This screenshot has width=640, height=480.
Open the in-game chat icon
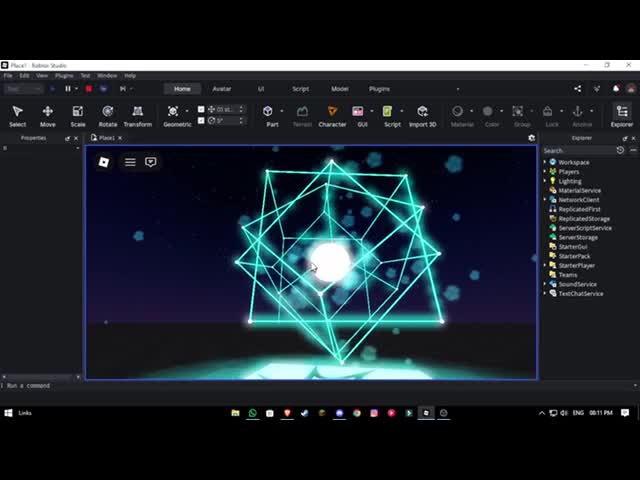pos(151,162)
